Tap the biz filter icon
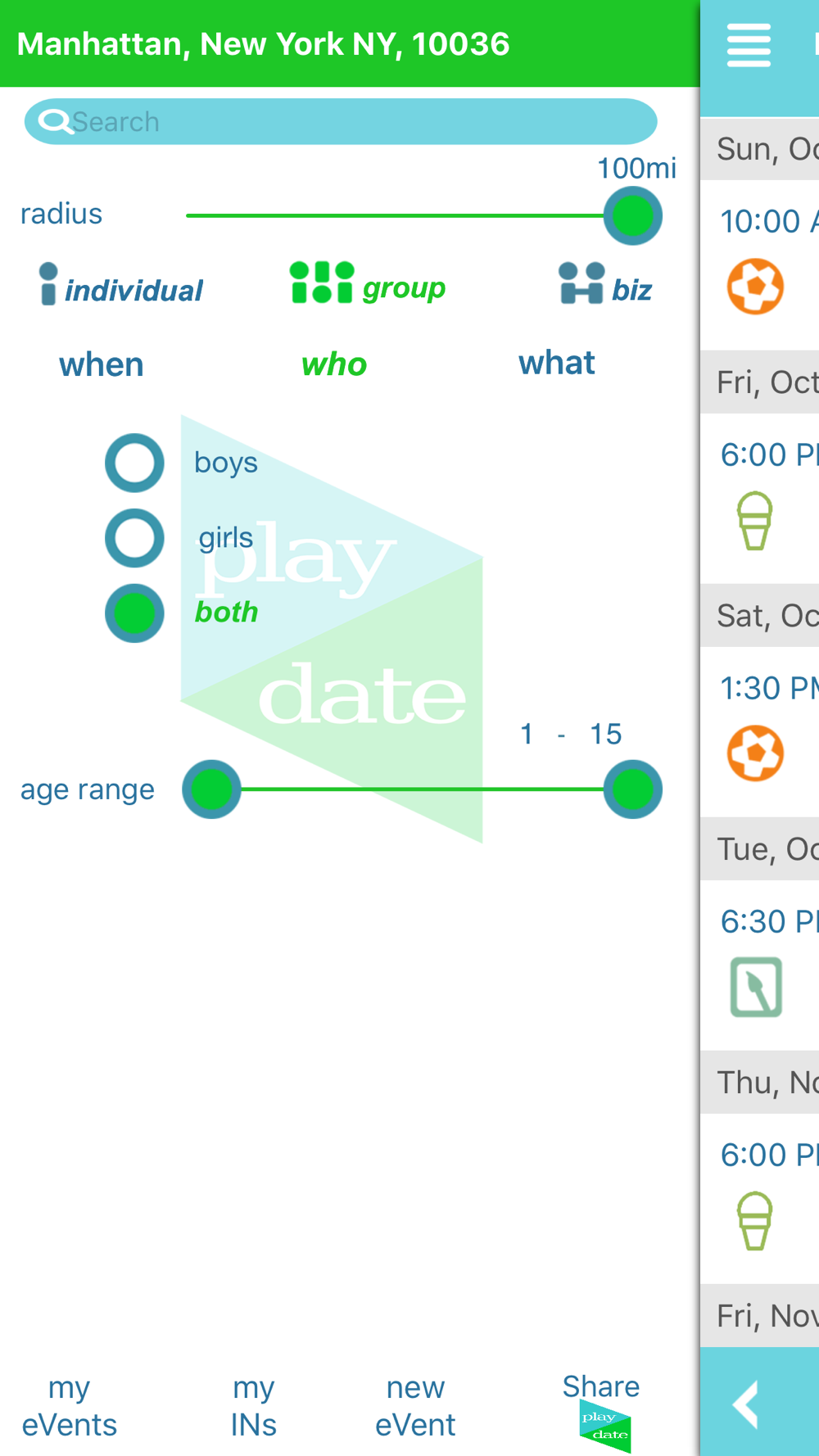The width and height of the screenshot is (819, 1456). (581, 283)
